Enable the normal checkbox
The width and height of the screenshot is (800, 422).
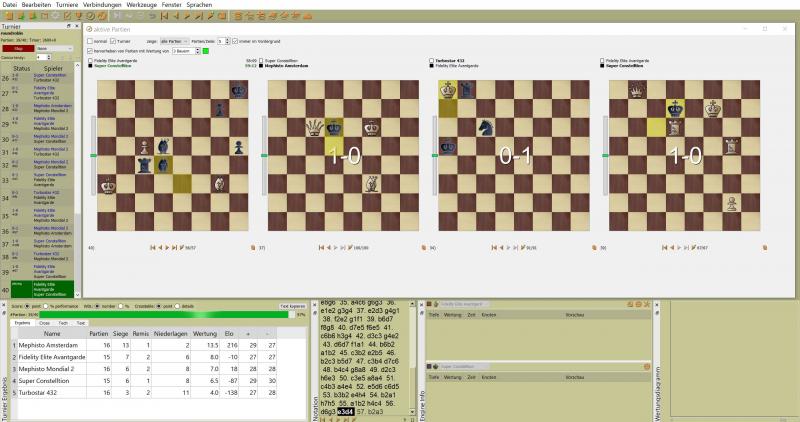pos(90,41)
